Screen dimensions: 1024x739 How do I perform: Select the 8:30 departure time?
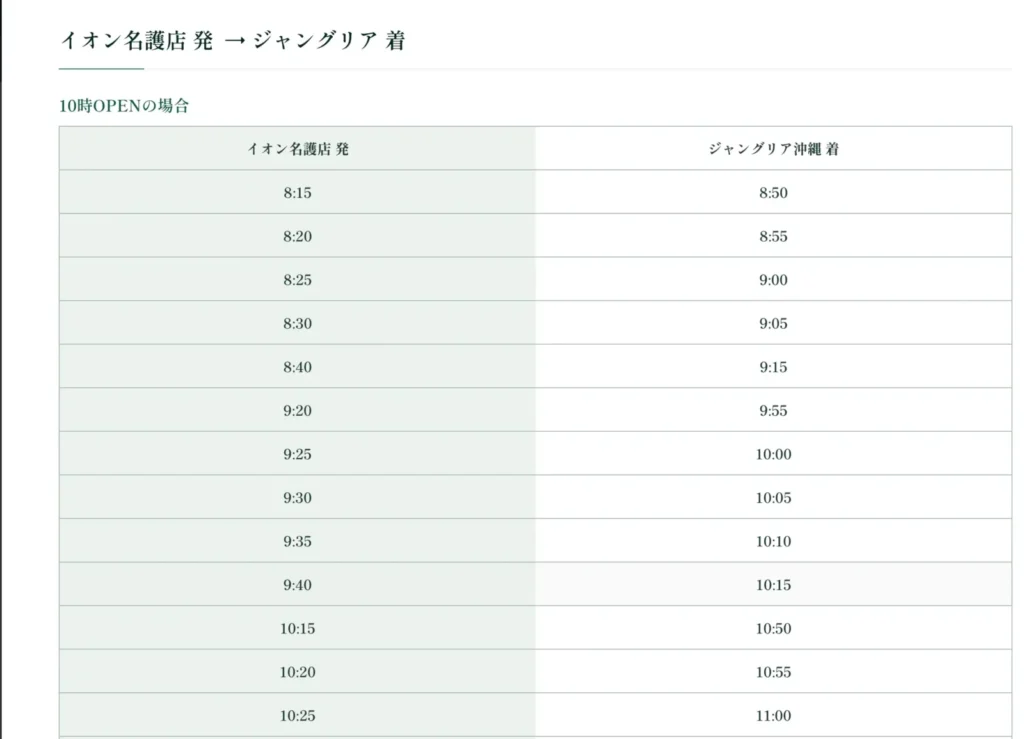tap(297, 323)
